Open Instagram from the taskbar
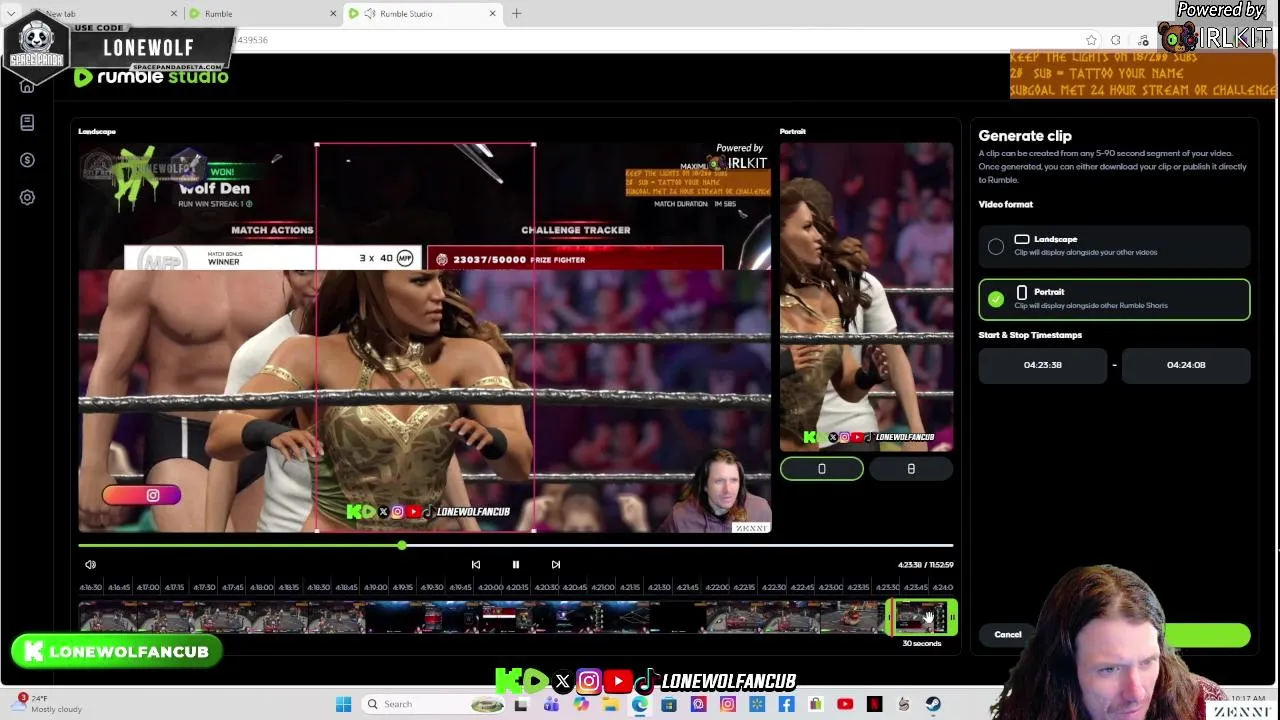This screenshot has width=1280, height=720. [x=728, y=705]
